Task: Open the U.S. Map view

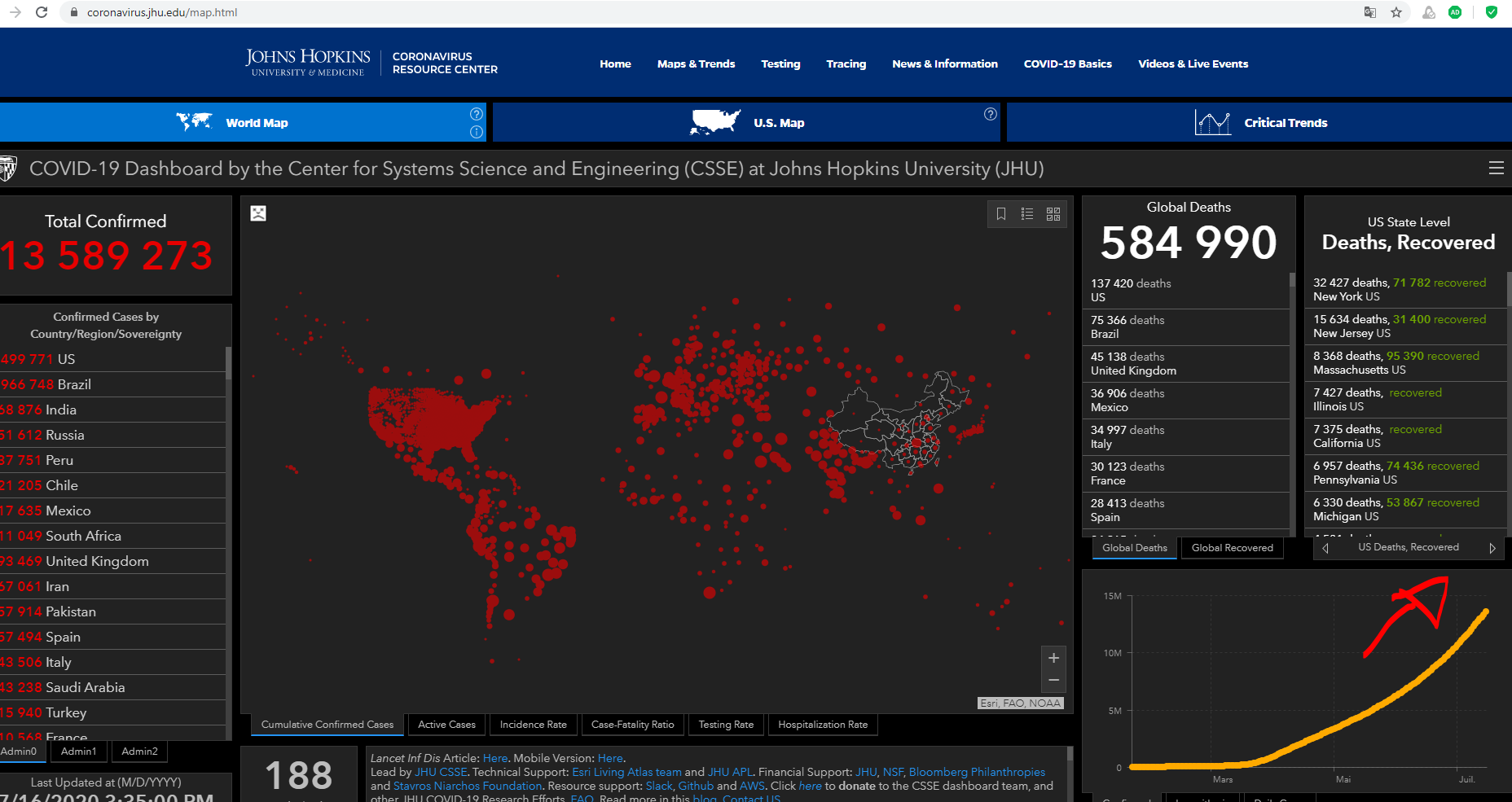Action: [x=747, y=123]
